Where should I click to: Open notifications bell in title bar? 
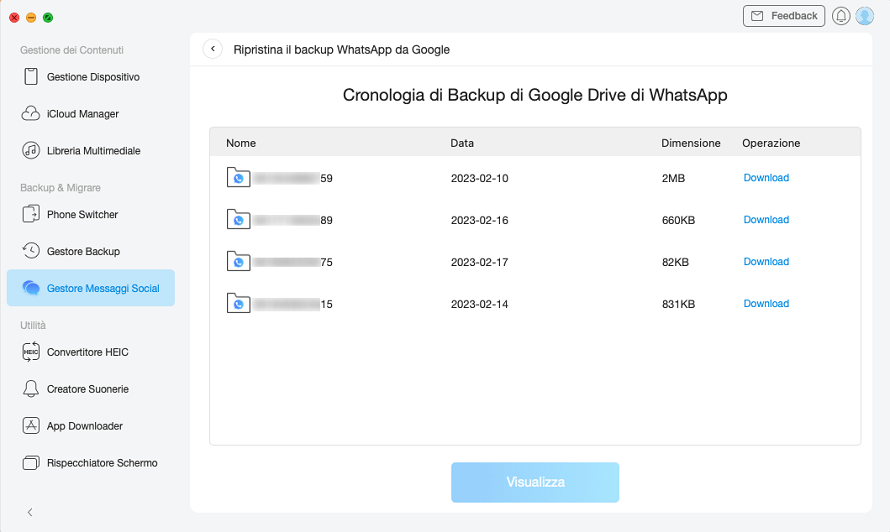click(x=841, y=16)
